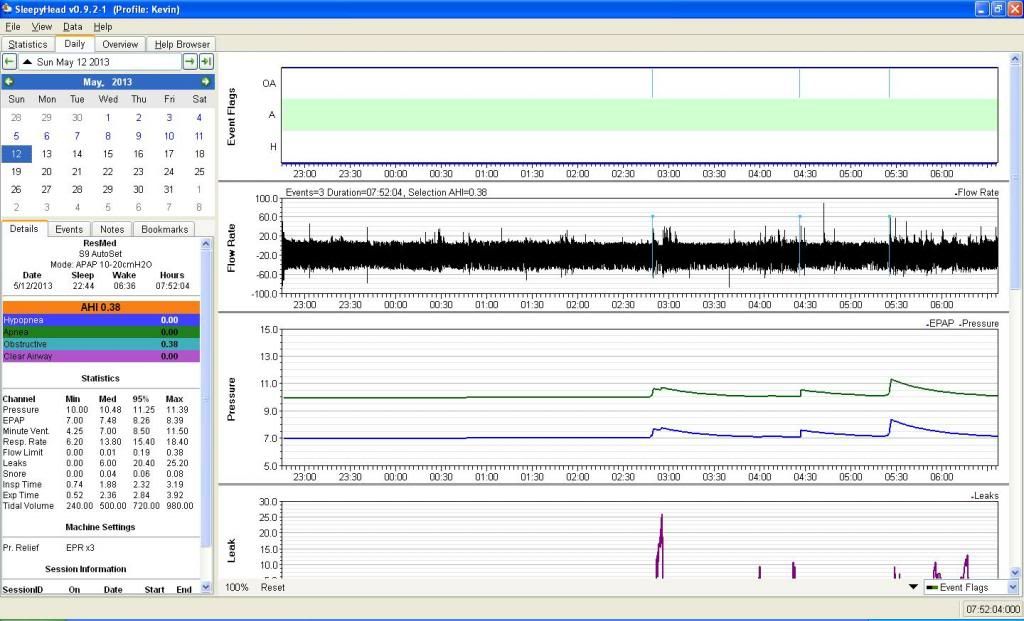
Task: Click the 'Tidal Volume' statistics row label
Action: pyautogui.click(x=28, y=505)
